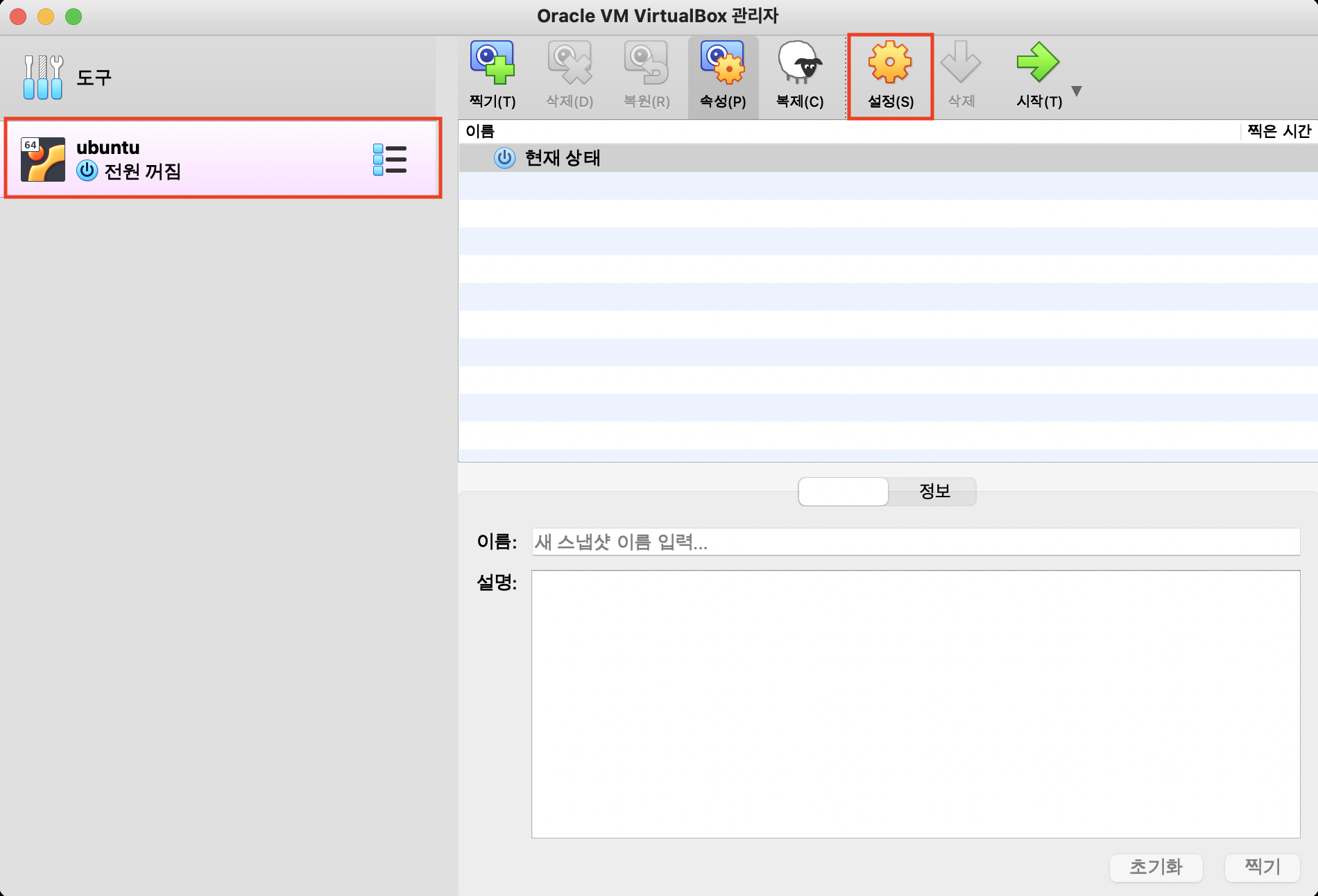Minimize the window with yellow button
Image resolution: width=1318 pixels, height=896 pixels.
click(x=46, y=16)
